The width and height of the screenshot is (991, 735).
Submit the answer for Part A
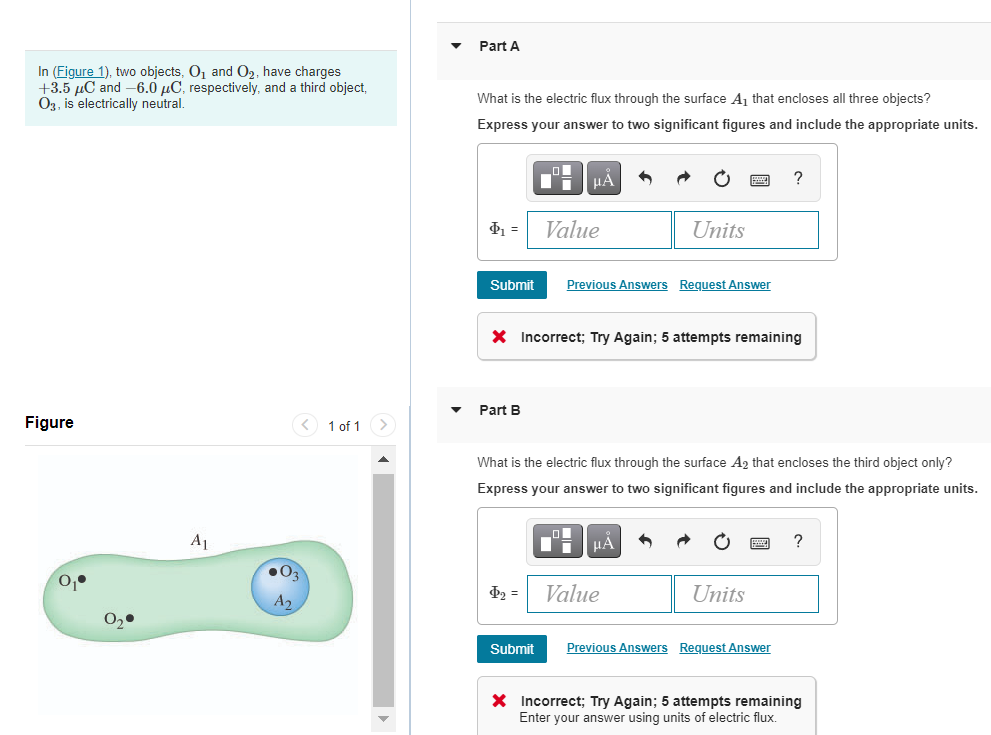coord(511,284)
